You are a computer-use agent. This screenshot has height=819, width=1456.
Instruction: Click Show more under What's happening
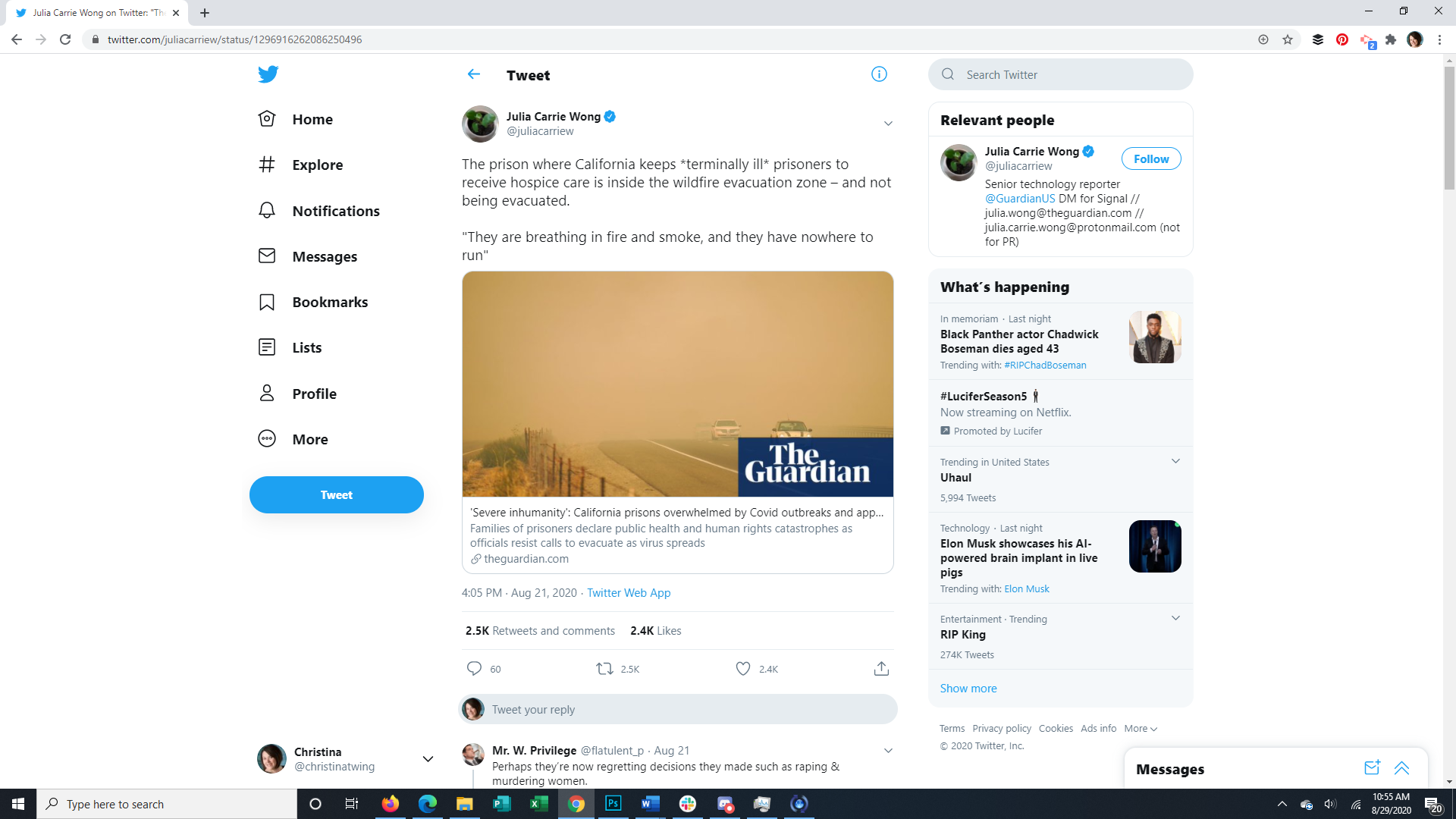click(968, 688)
